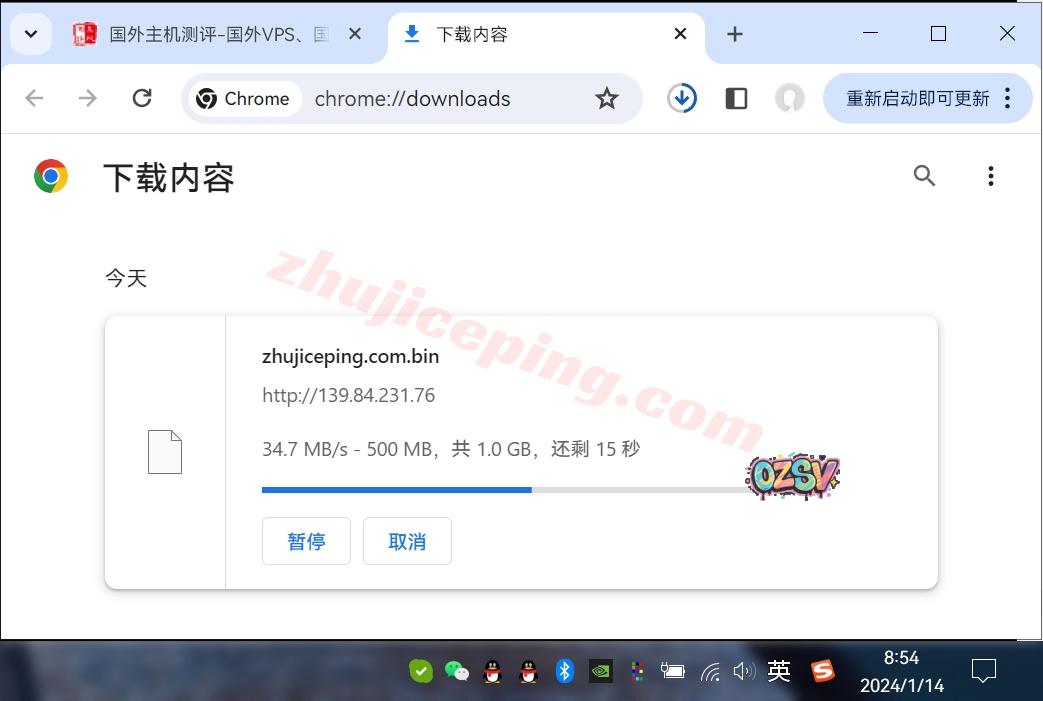Open the Chrome downloads toolbar icon

tap(682, 98)
